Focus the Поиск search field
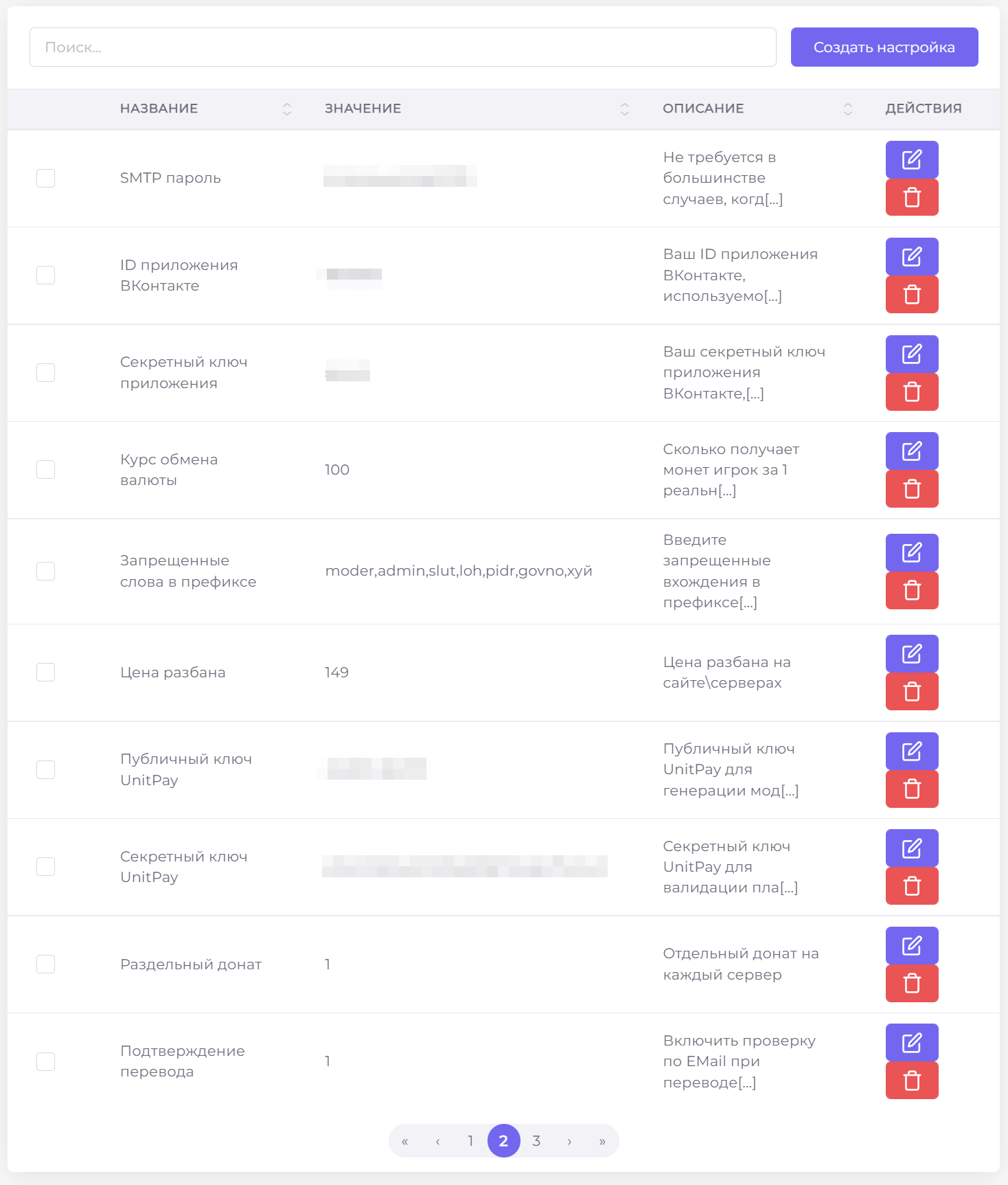 pyautogui.click(x=403, y=47)
